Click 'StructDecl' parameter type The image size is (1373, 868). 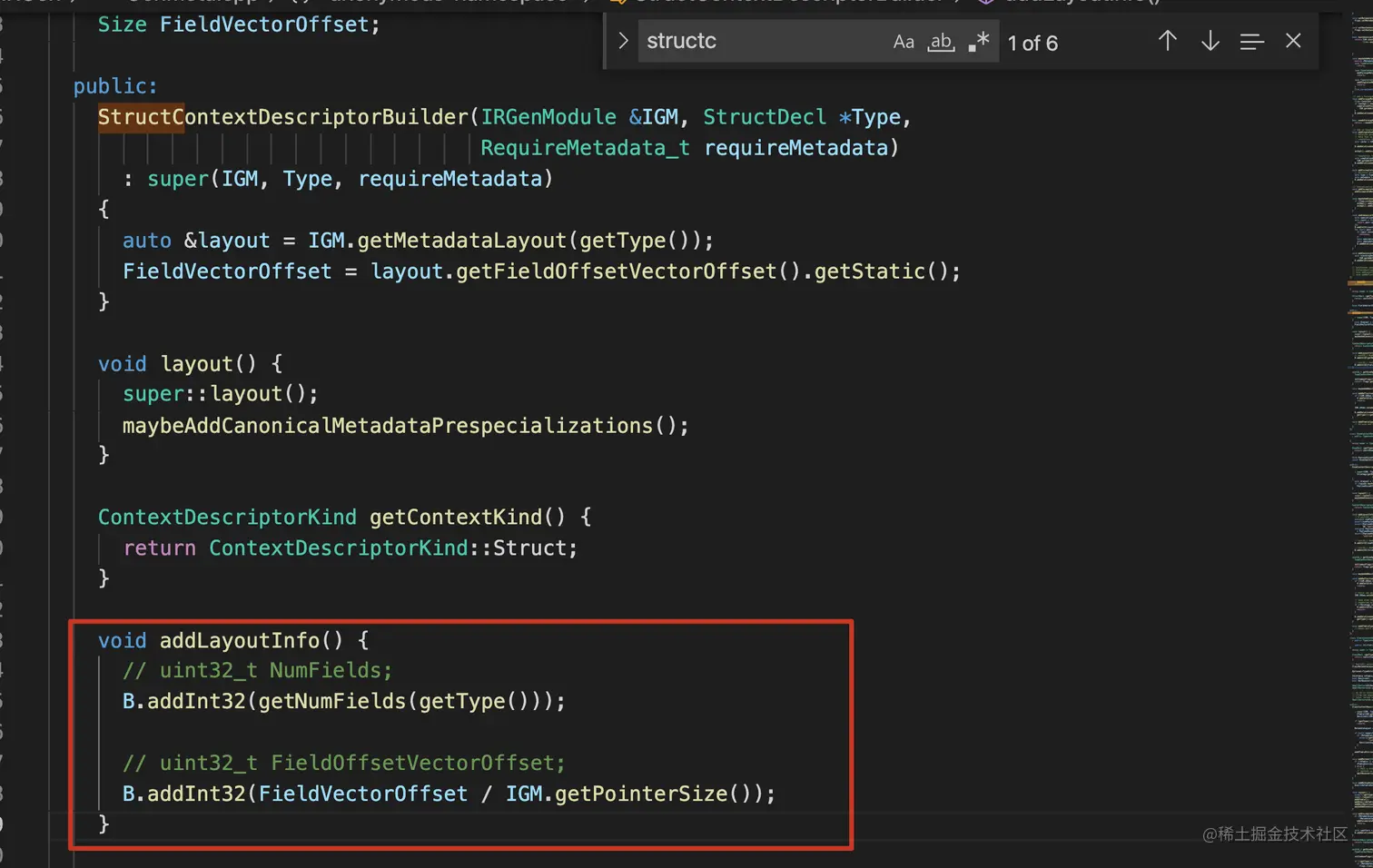click(765, 117)
